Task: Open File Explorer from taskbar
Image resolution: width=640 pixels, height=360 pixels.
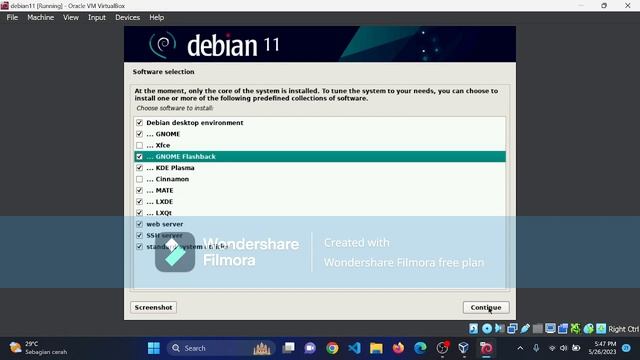Action: coord(376,348)
